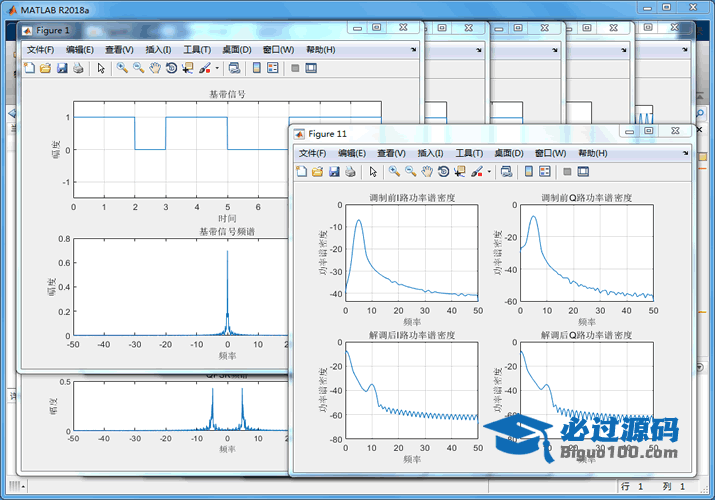715x500 pixels.
Task: Click New Figure icon in Figure 11 toolbar
Action: point(301,172)
